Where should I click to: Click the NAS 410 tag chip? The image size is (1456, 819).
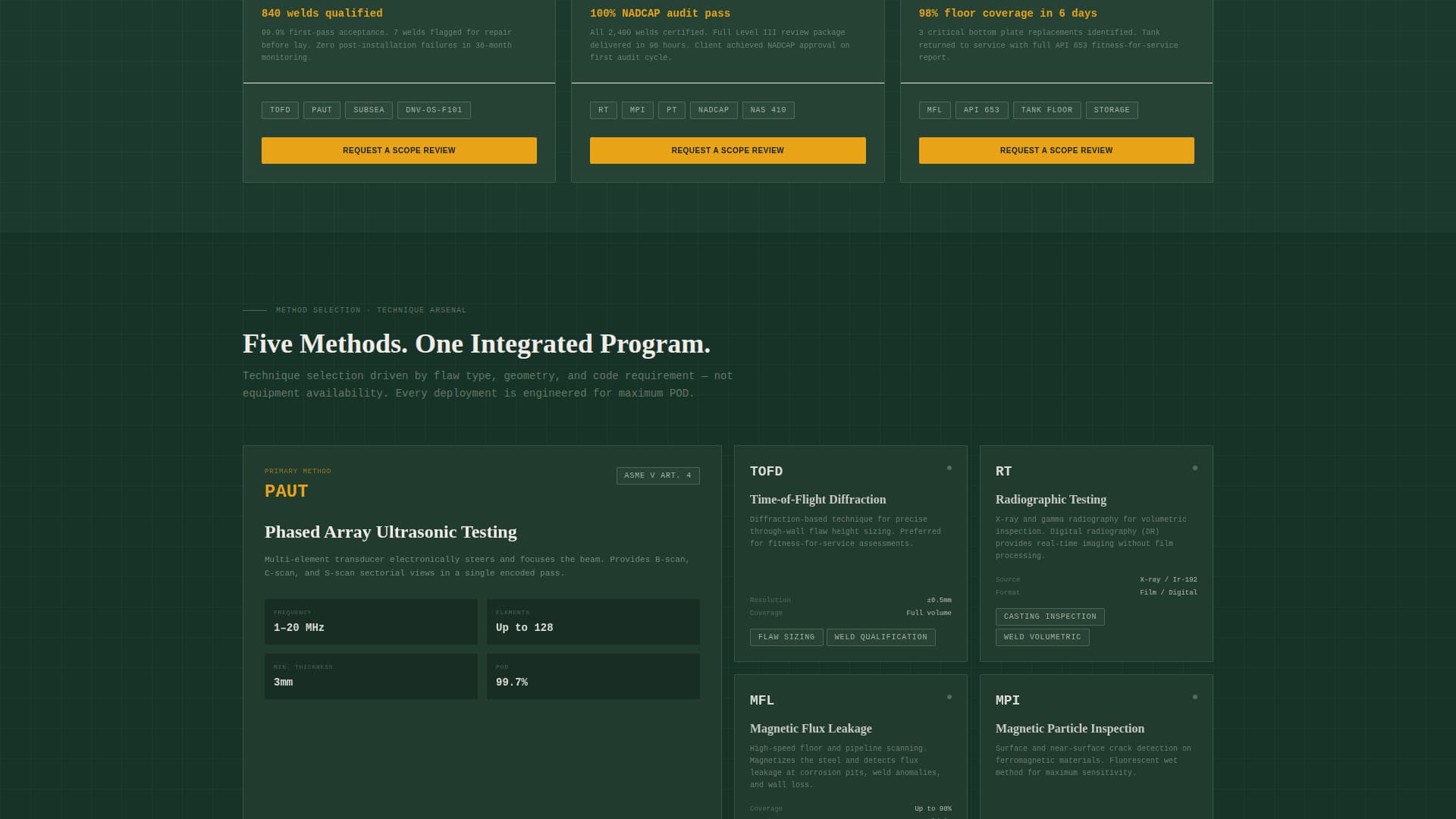[767, 110]
